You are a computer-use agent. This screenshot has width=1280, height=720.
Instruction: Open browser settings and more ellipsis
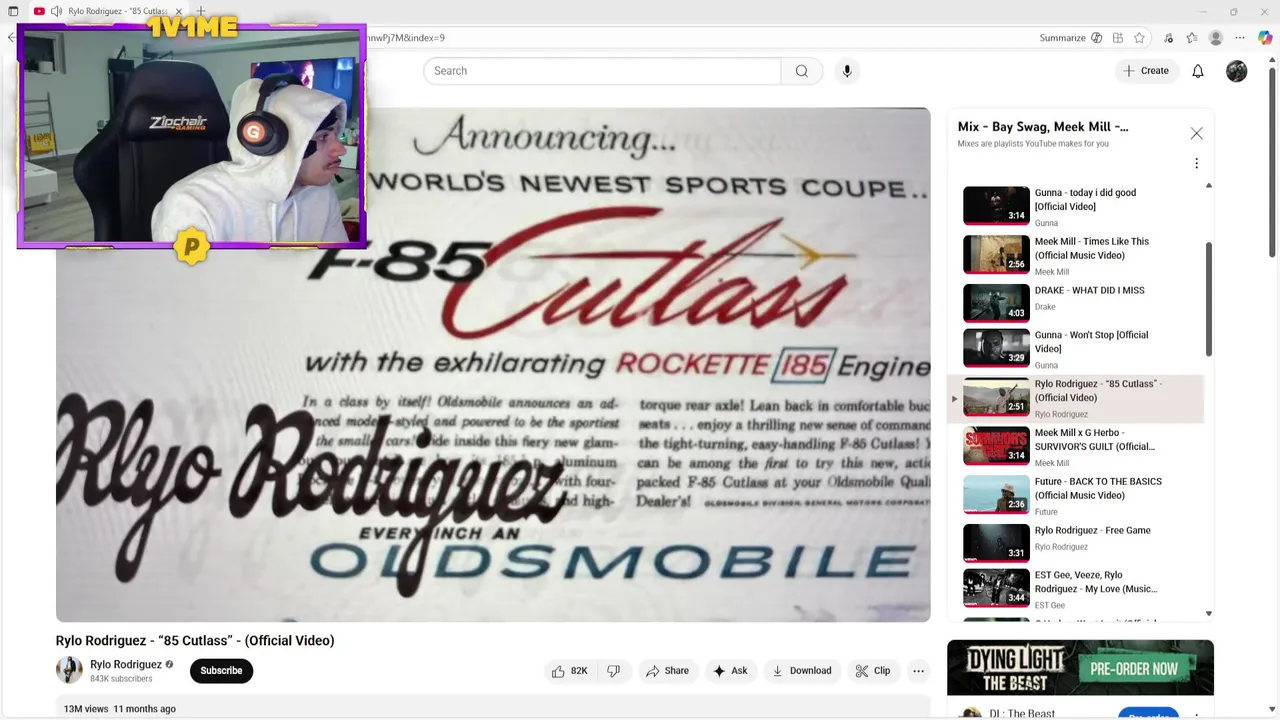(x=1241, y=38)
